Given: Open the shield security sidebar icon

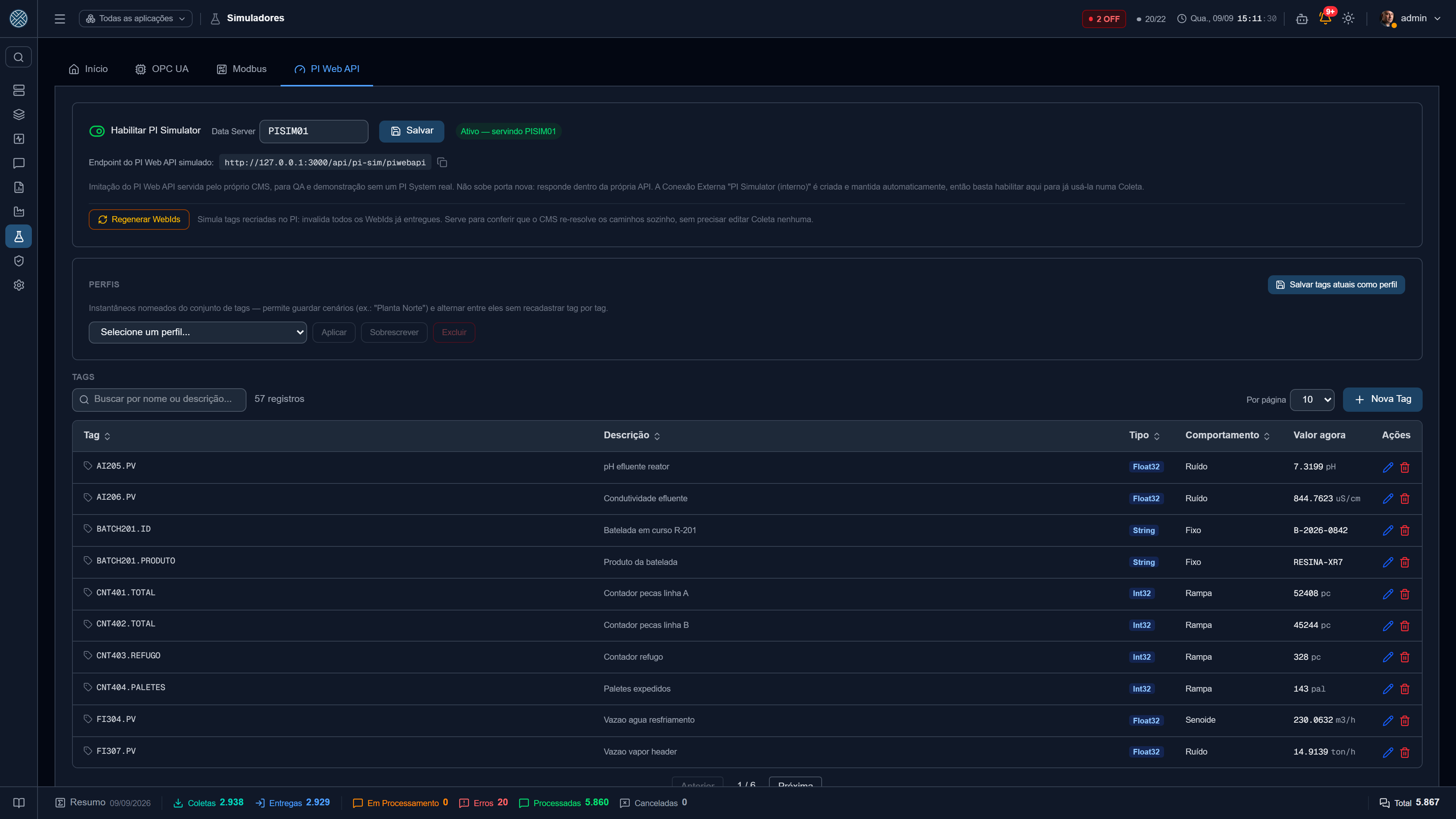Looking at the screenshot, I should pos(19,260).
